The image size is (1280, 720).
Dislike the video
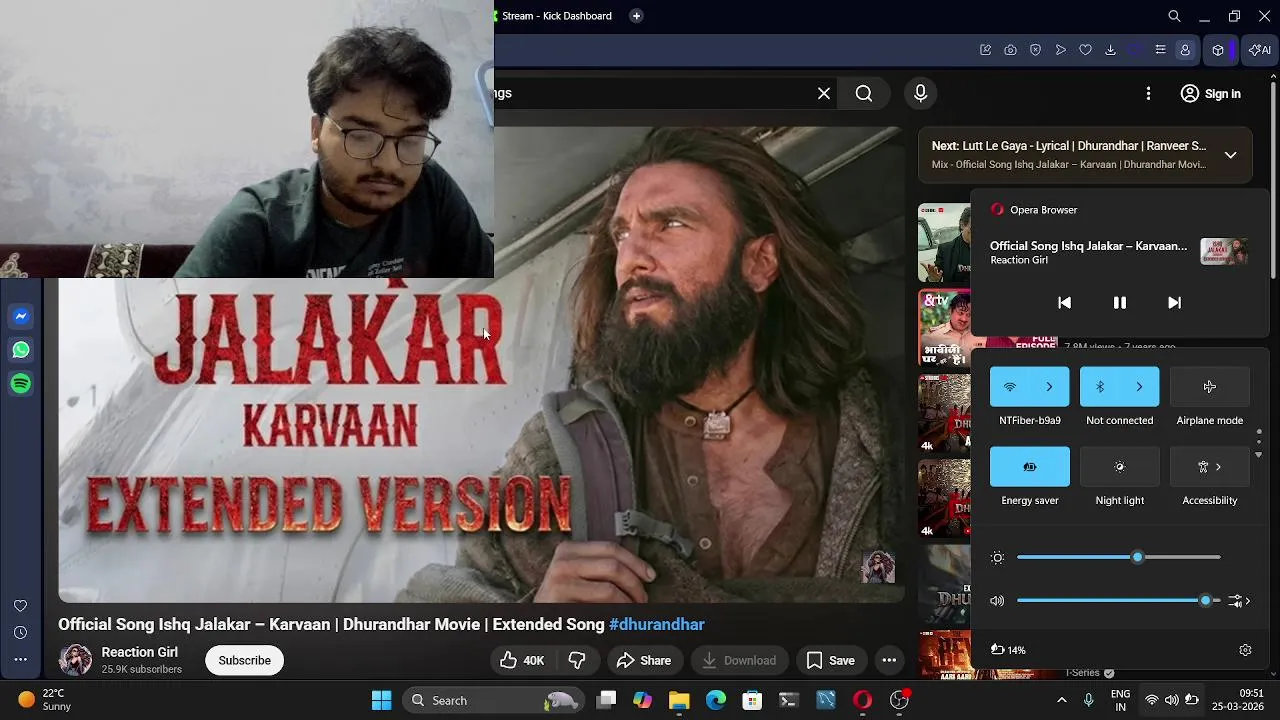pyautogui.click(x=577, y=660)
